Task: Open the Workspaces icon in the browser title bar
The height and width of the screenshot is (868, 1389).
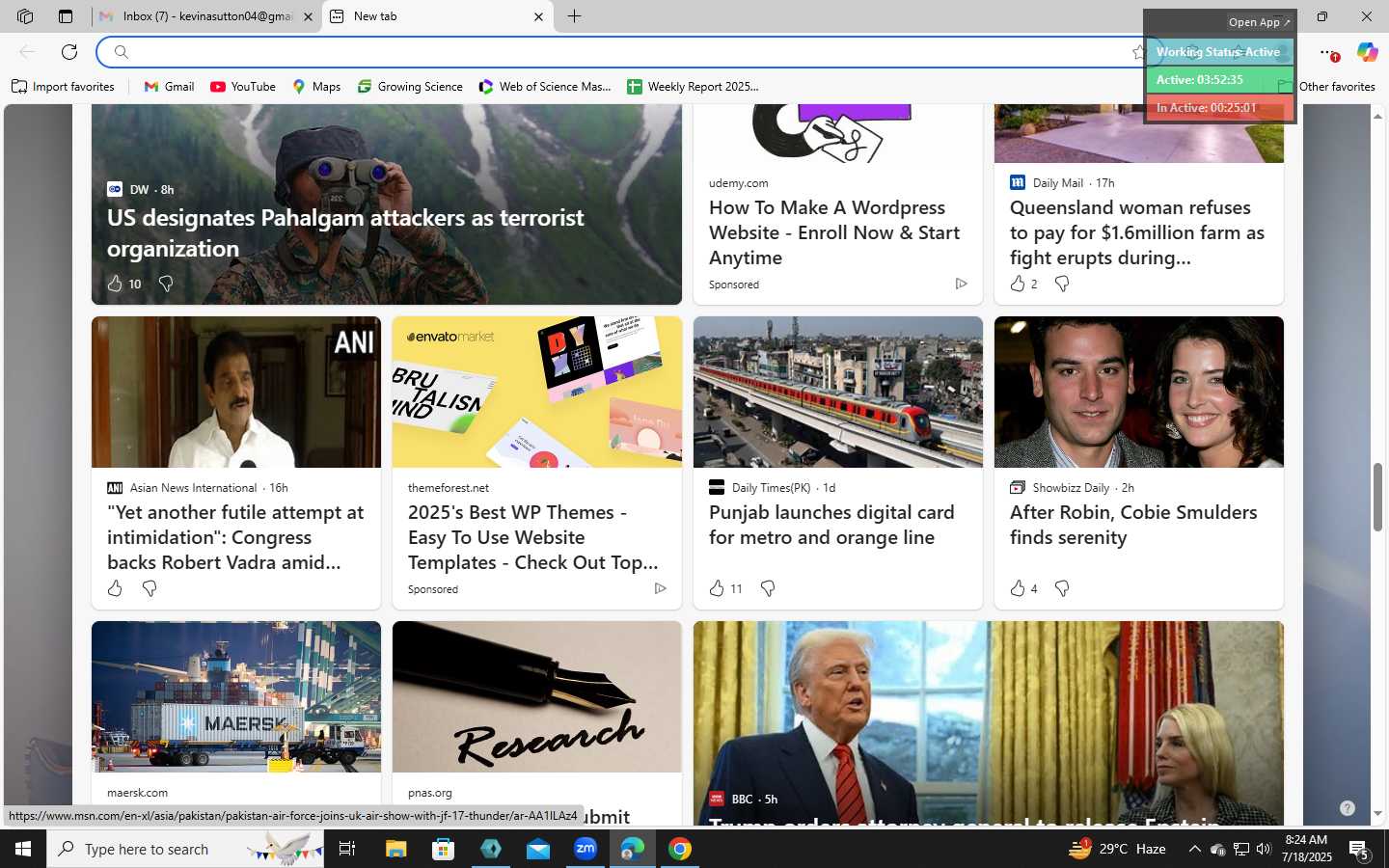Action: pyautogui.click(x=25, y=16)
